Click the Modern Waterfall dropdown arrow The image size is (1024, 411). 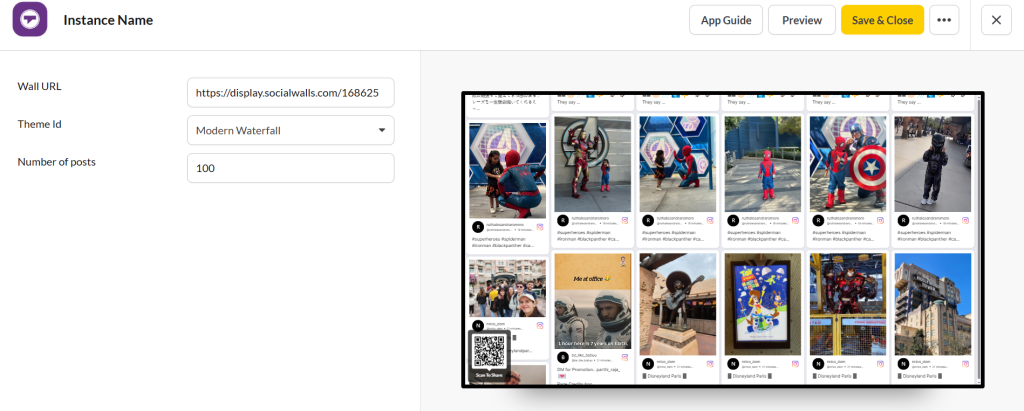381,130
